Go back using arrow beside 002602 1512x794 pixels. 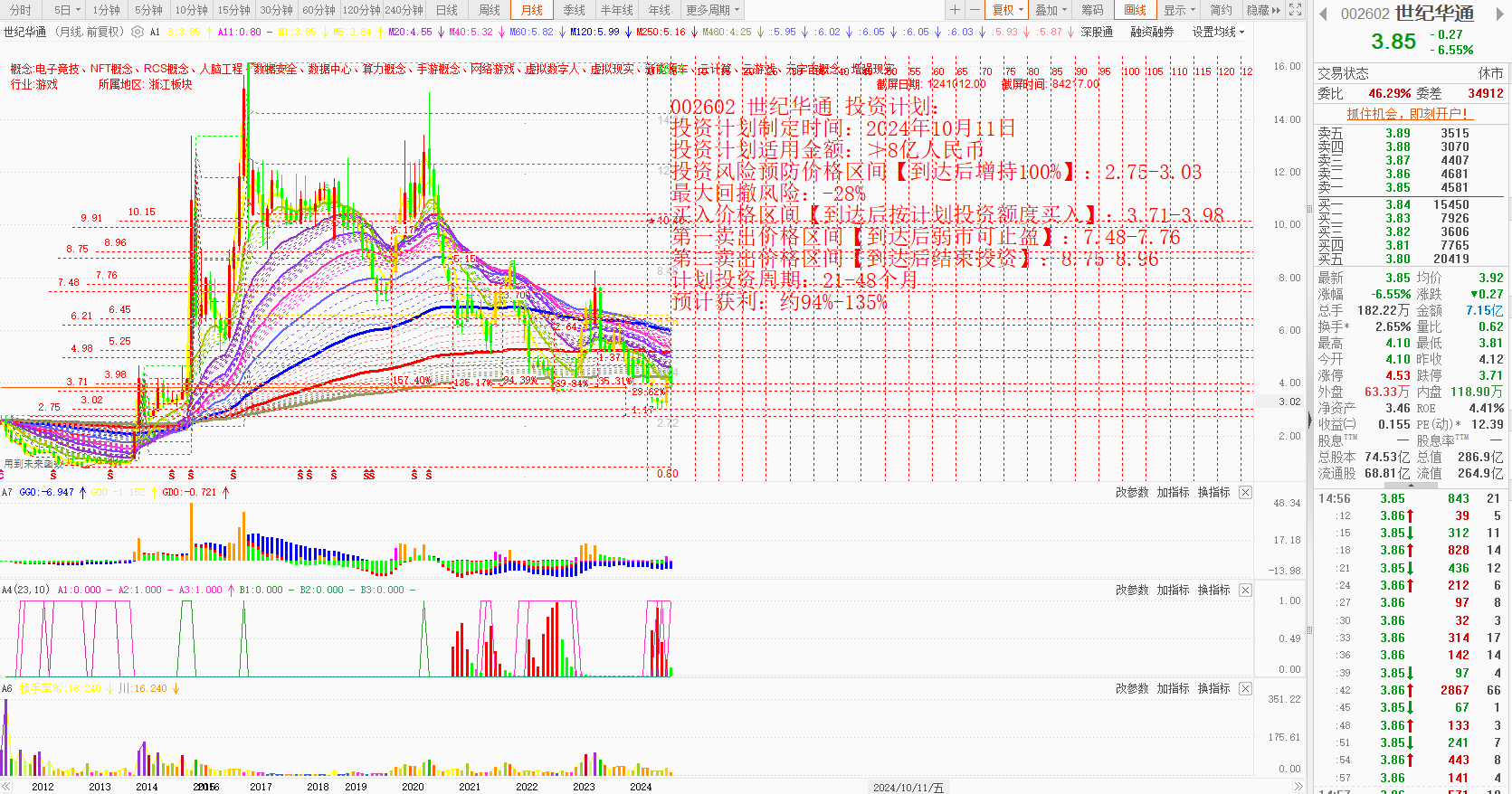pos(1323,14)
